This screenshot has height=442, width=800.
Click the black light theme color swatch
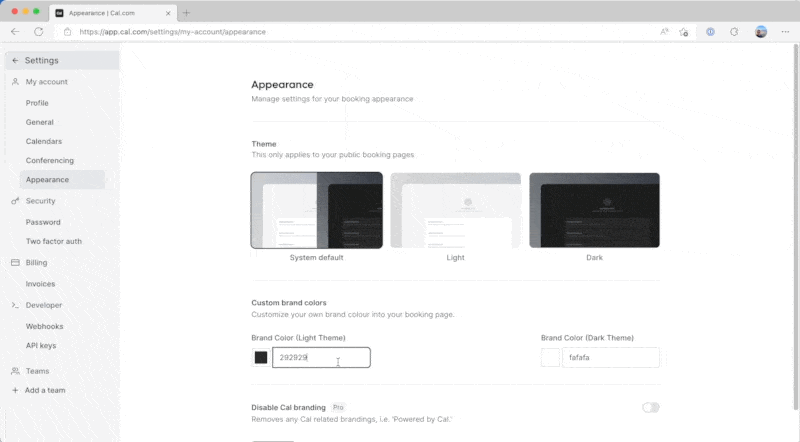261,357
